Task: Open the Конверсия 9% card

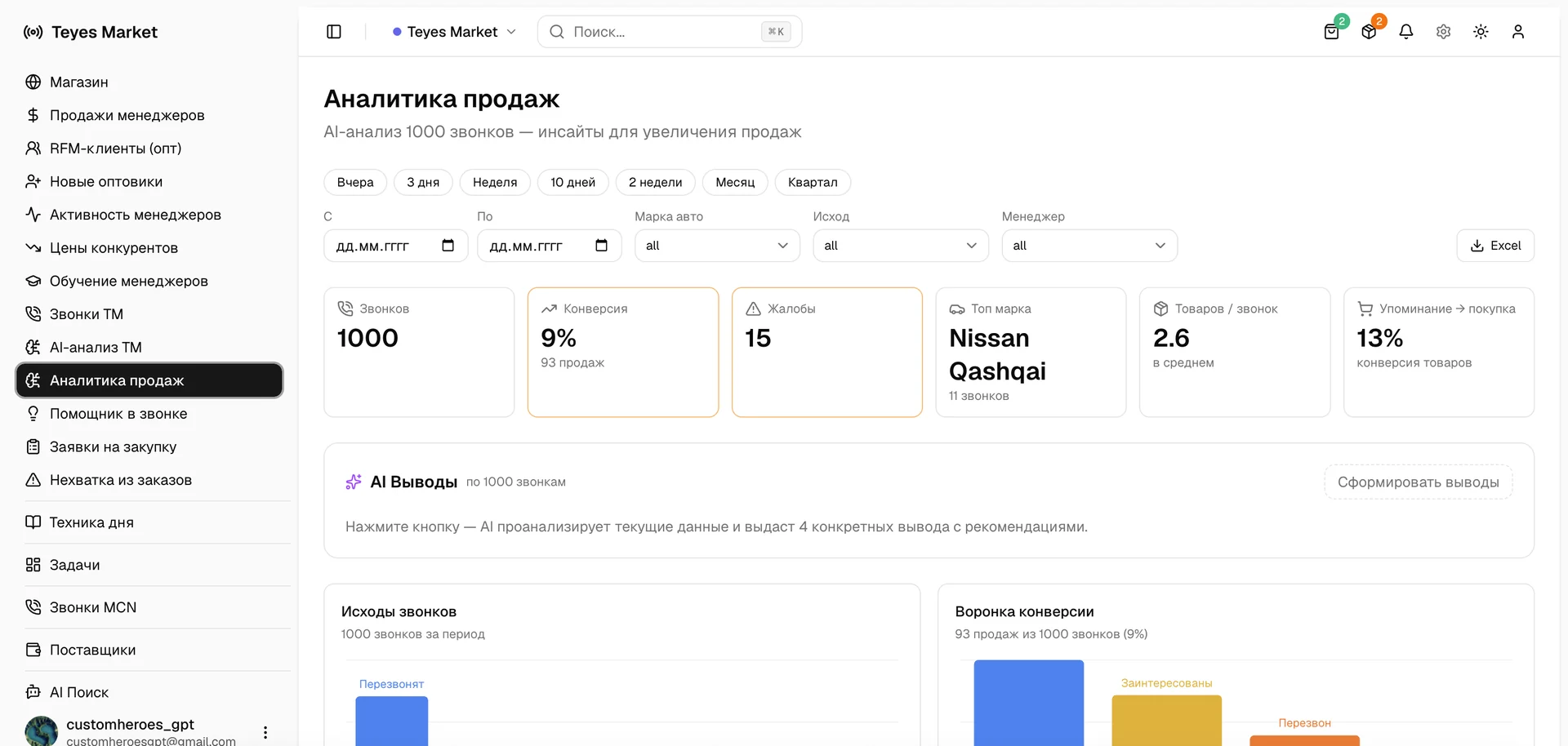Action: (623, 352)
